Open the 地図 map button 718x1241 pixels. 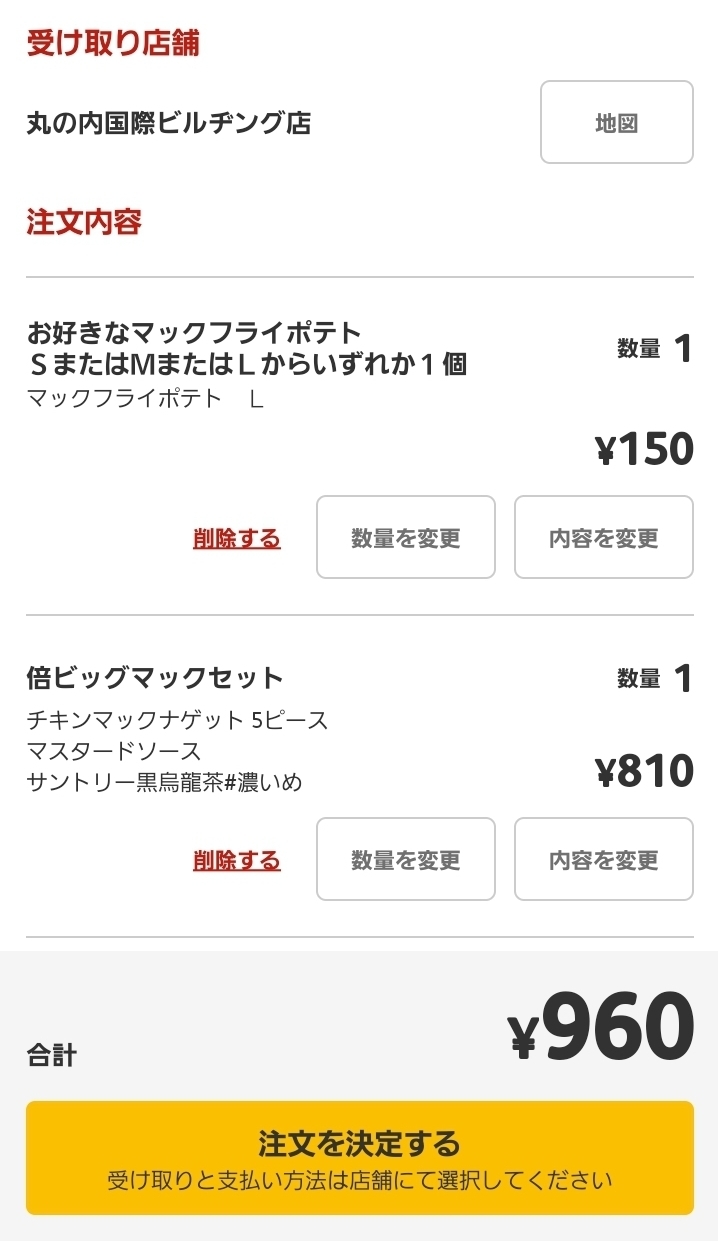pyautogui.click(x=616, y=122)
